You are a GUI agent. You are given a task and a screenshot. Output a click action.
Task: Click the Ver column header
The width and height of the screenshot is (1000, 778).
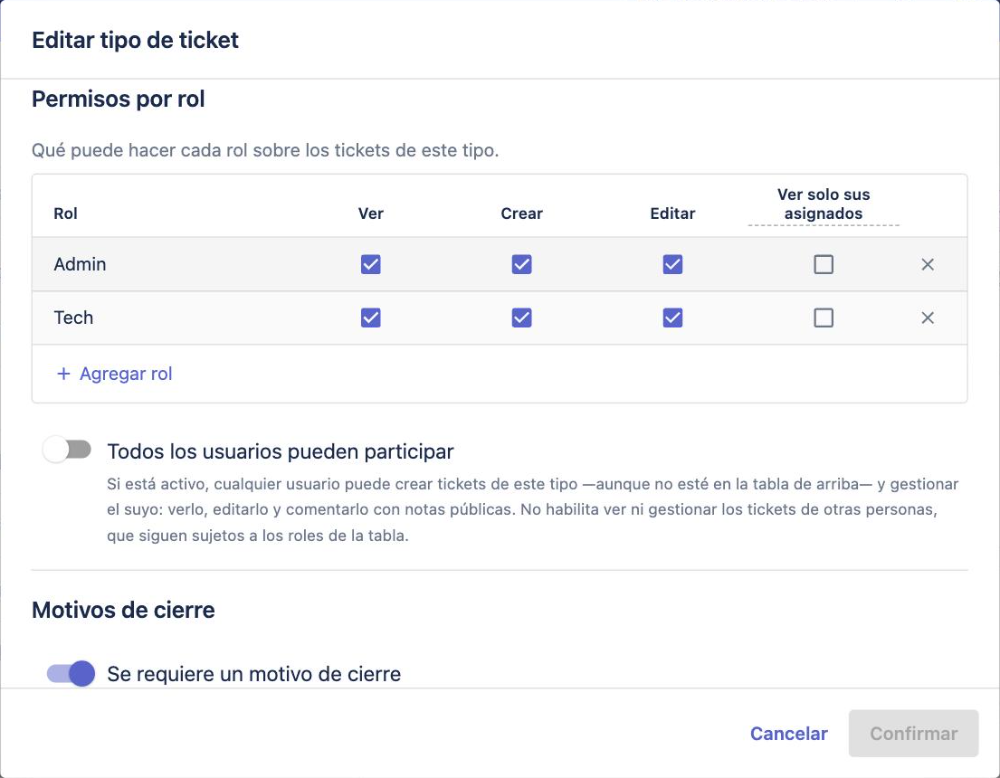tap(371, 214)
